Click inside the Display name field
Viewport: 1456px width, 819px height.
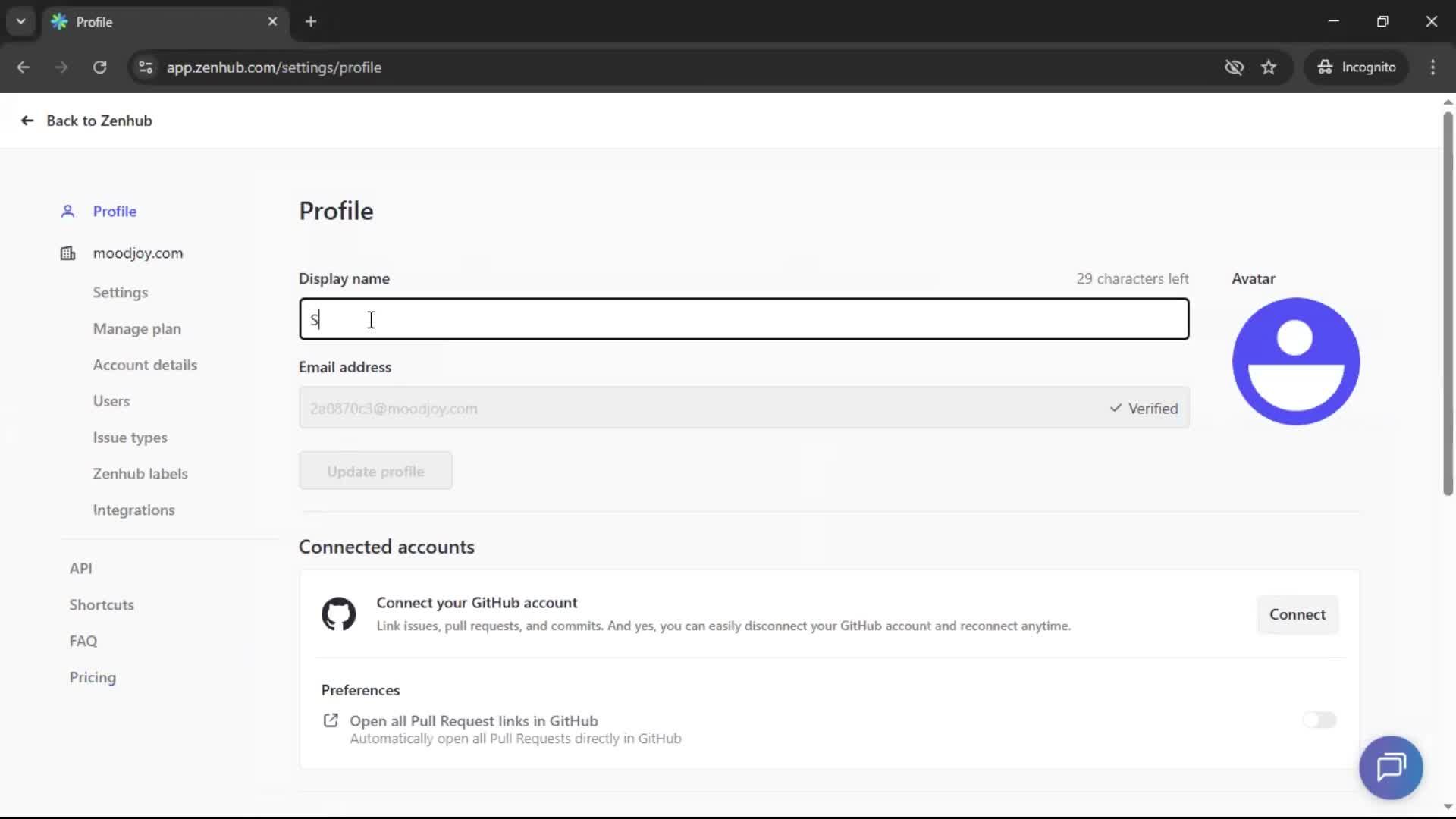[x=743, y=319]
